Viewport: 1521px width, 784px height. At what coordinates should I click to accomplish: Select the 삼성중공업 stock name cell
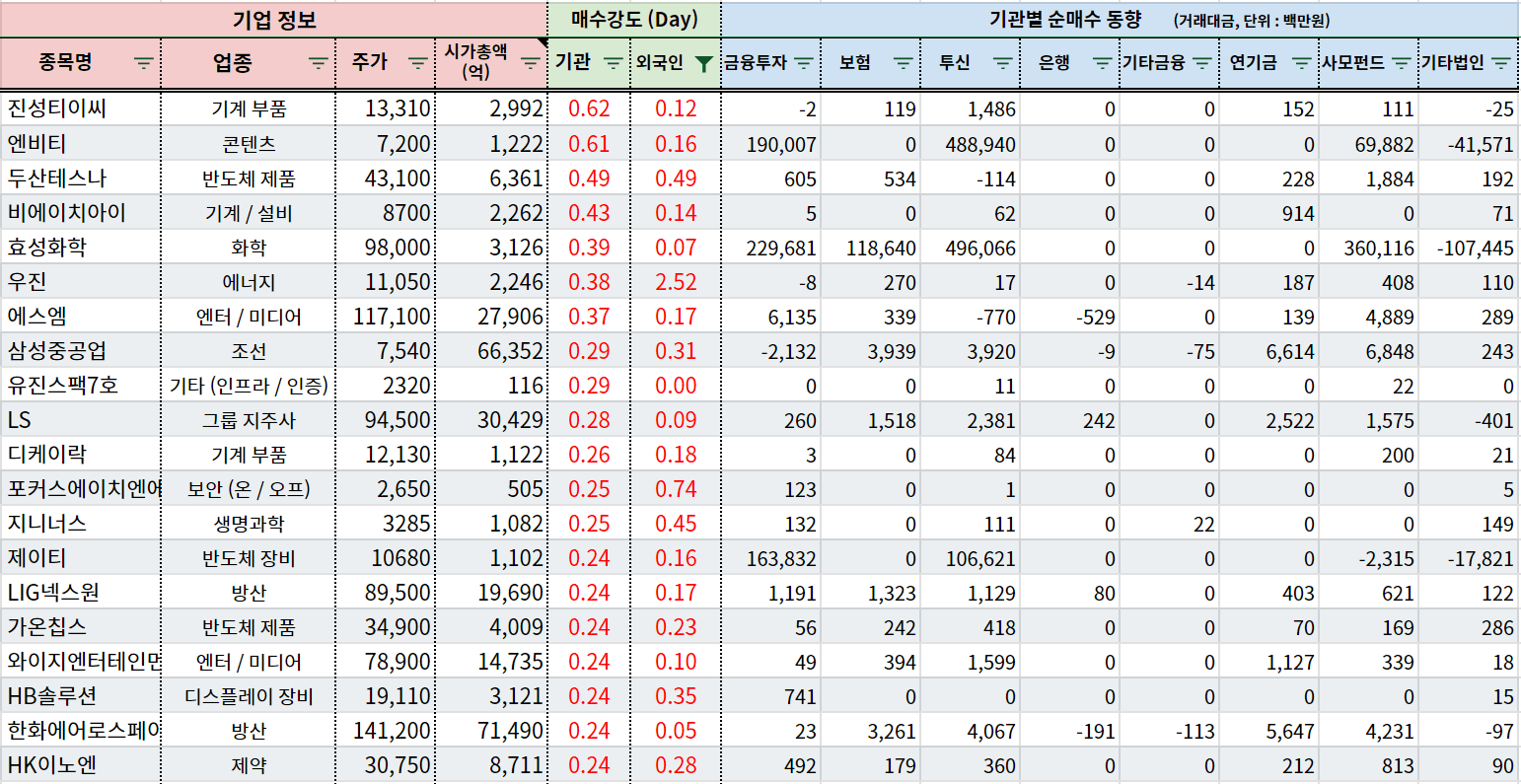pos(81,350)
